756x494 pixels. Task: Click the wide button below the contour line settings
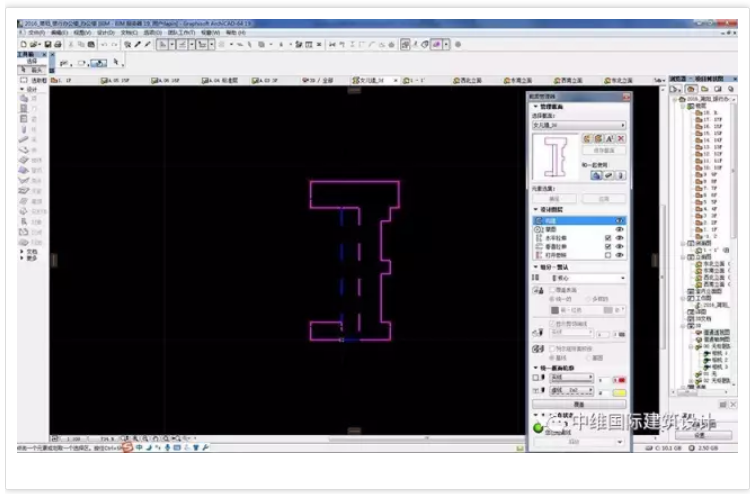(579, 404)
